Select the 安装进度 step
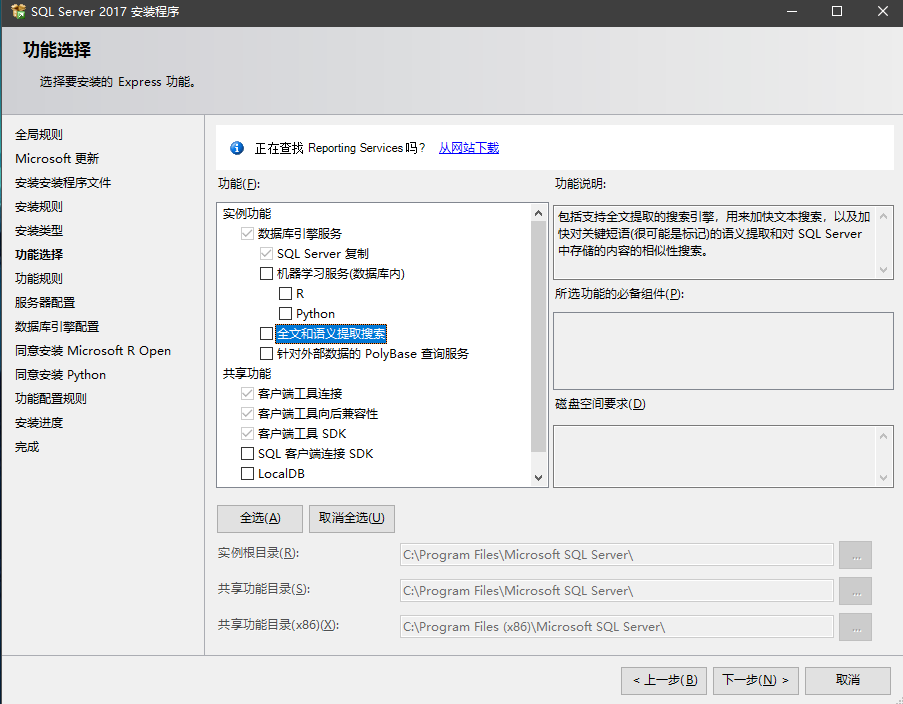The image size is (903, 704). coord(39,423)
